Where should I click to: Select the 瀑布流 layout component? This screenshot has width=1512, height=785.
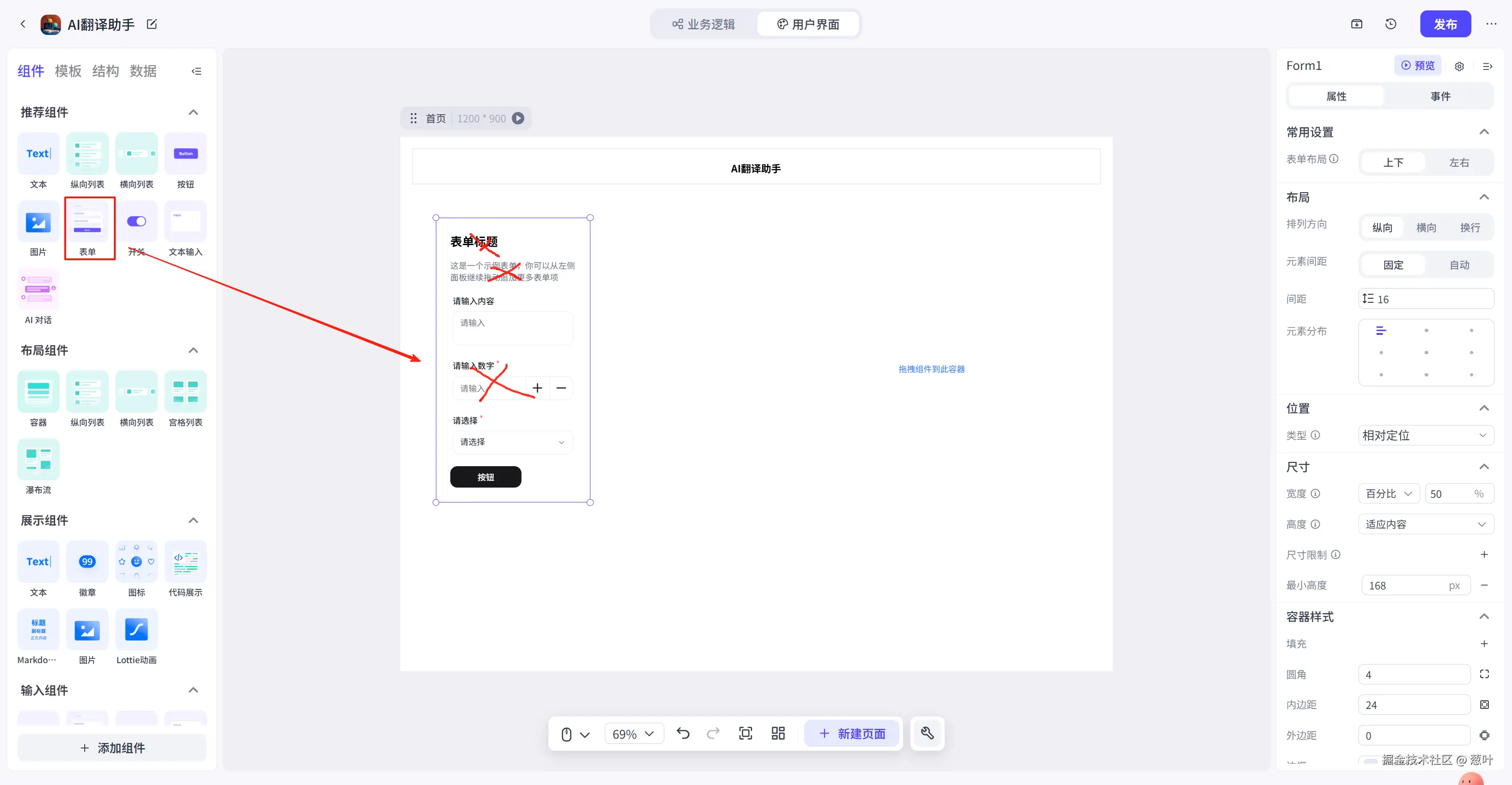pyautogui.click(x=38, y=460)
